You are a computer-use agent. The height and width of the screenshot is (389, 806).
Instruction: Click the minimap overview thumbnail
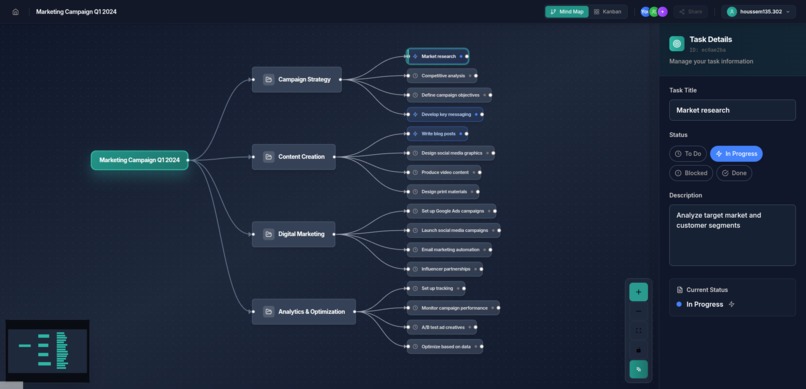pyautogui.click(x=47, y=351)
